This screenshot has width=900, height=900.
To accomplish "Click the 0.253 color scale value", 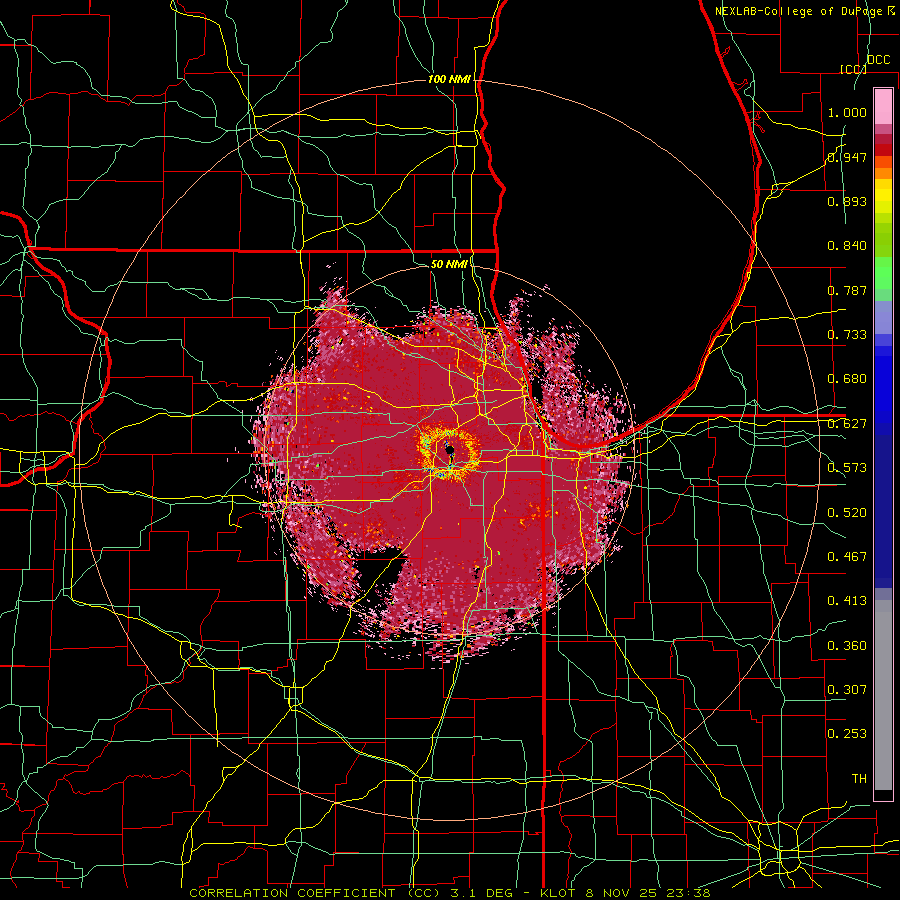I will click(x=847, y=734).
